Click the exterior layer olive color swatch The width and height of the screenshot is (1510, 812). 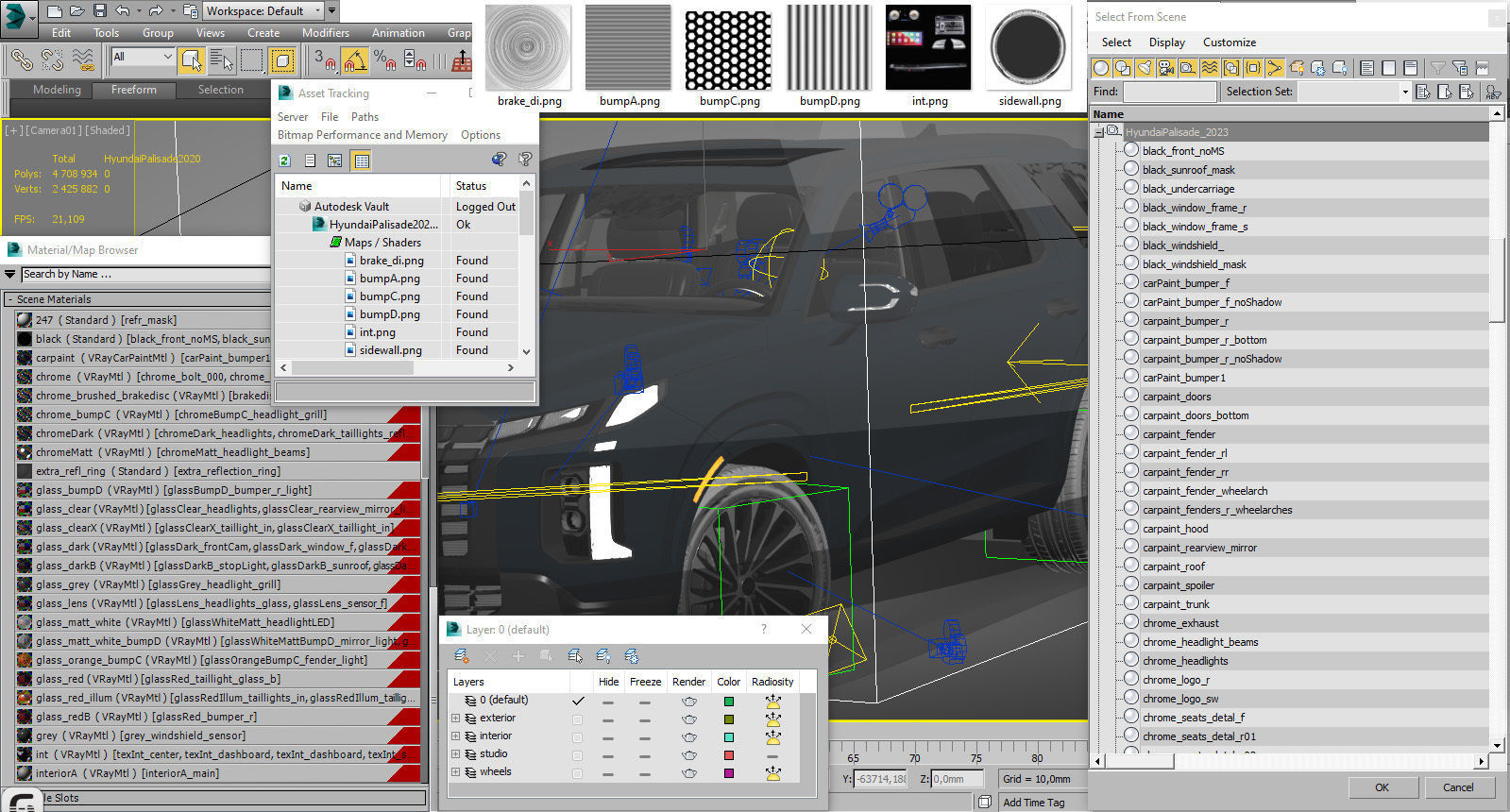click(728, 719)
